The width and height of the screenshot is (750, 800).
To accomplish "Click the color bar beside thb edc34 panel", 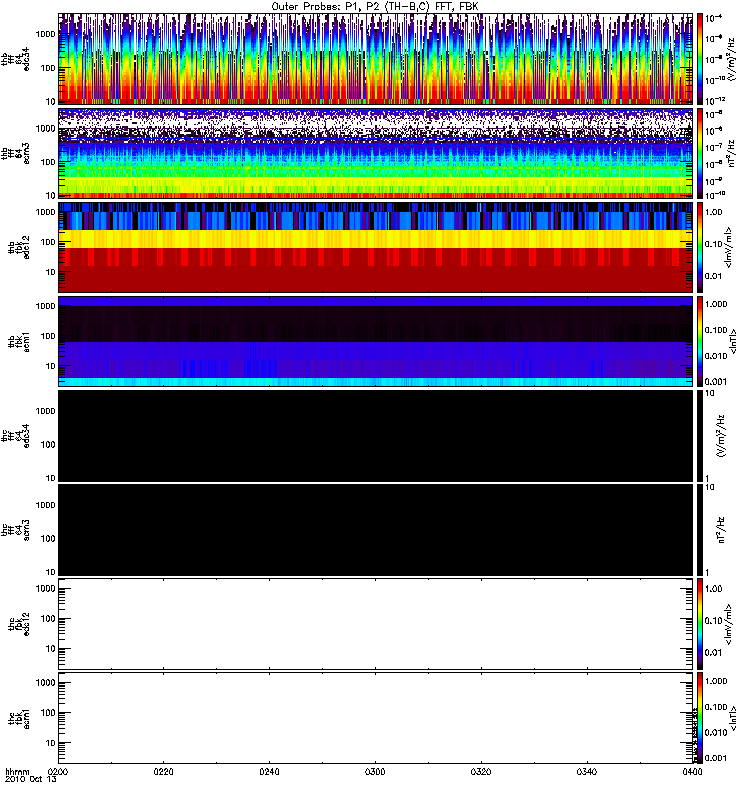I will pyautogui.click(x=700, y=59).
